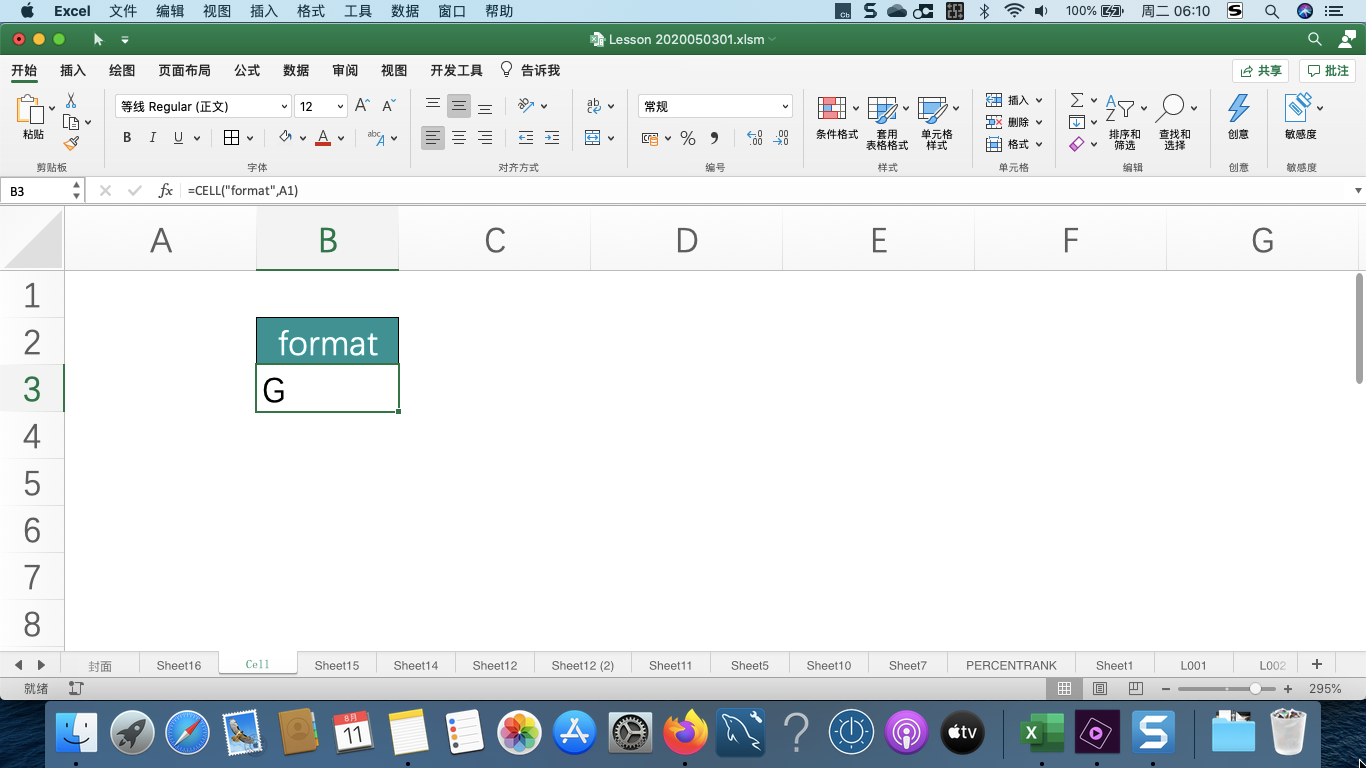1366x768 pixels.
Task: Expand Sort and Filter (排序和筛选) dropdown
Action: tap(1143, 108)
